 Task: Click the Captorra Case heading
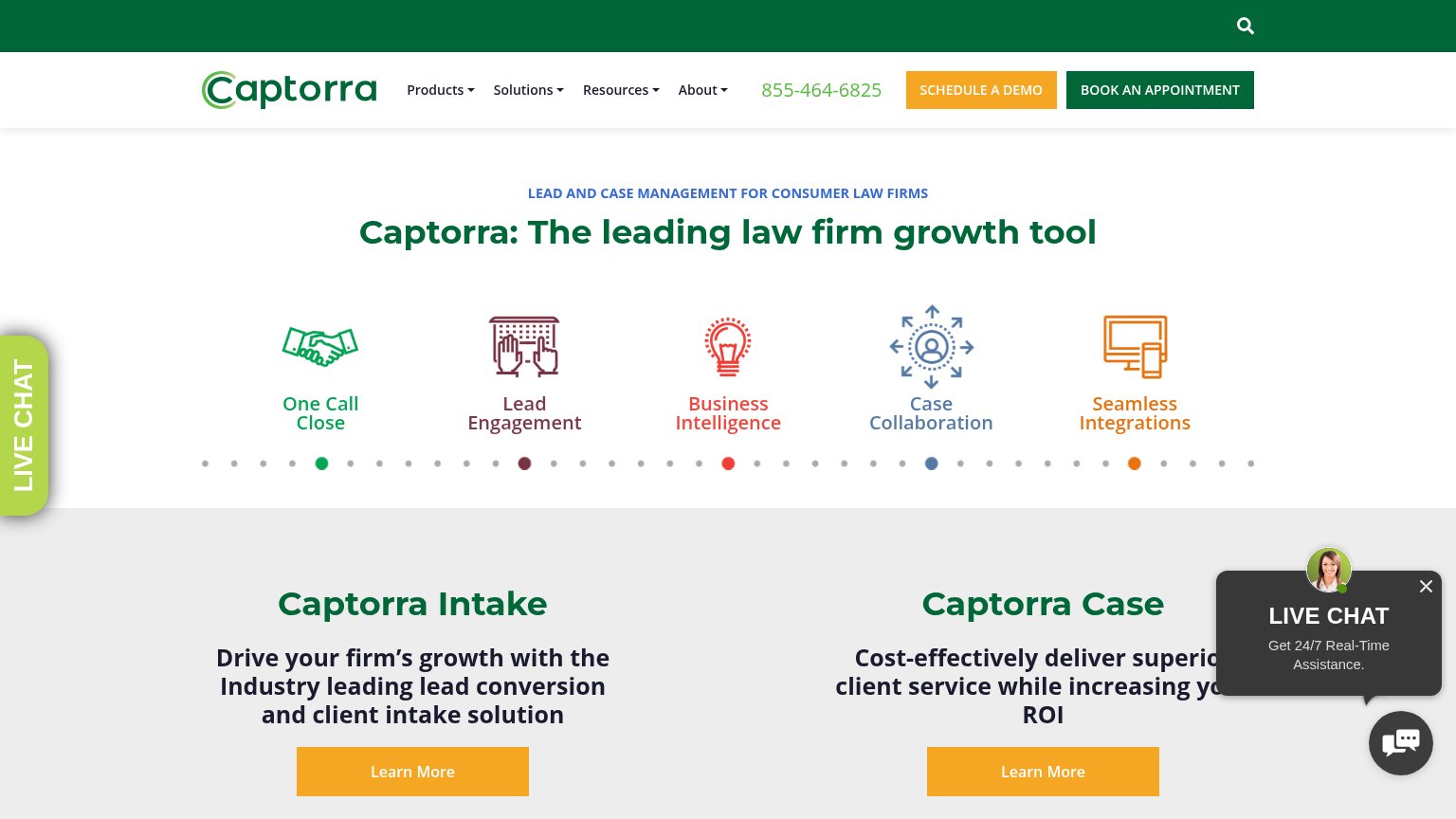[x=1043, y=604]
